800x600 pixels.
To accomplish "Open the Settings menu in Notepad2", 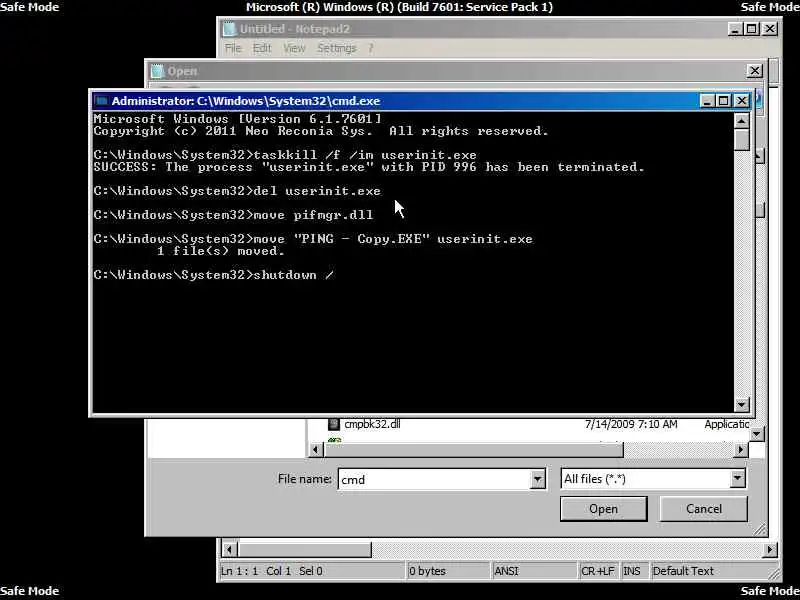I will coord(337,48).
